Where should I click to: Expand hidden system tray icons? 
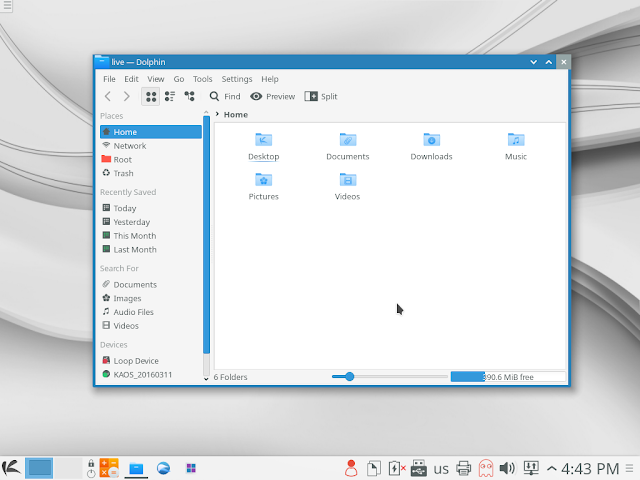[x=551, y=468]
